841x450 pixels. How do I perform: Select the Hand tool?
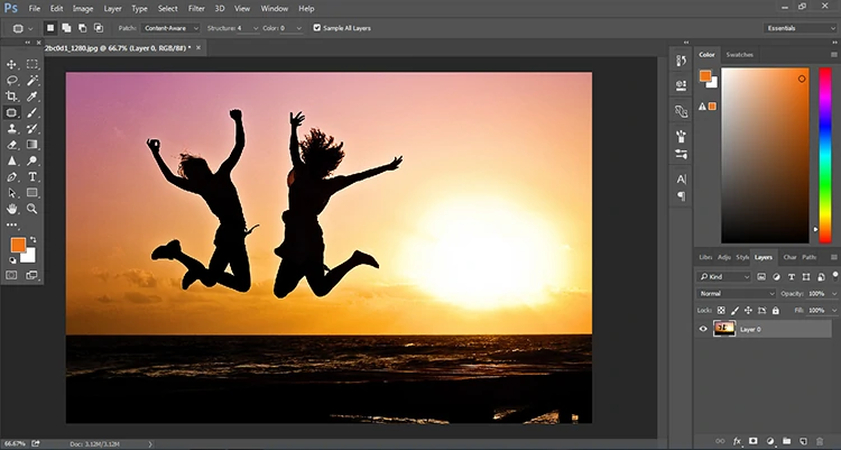12,209
